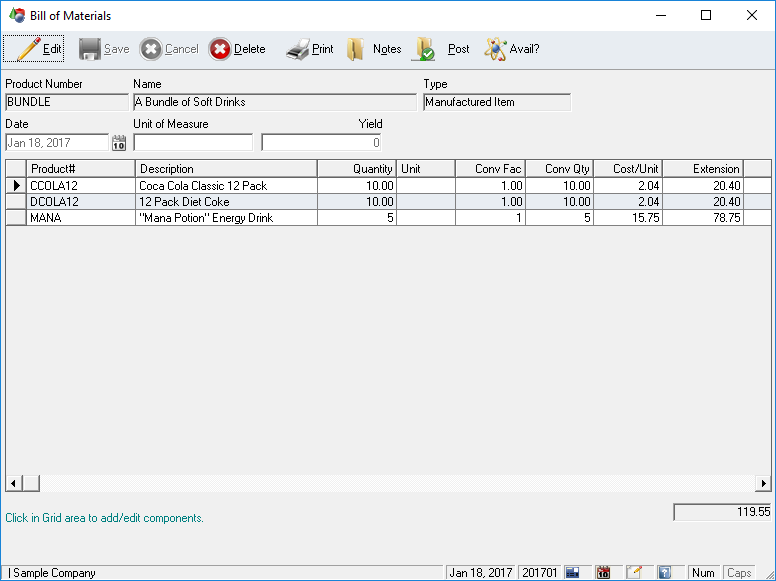Image resolution: width=776 pixels, height=581 pixels.
Task: Print the bill of materials
Action: [310, 49]
